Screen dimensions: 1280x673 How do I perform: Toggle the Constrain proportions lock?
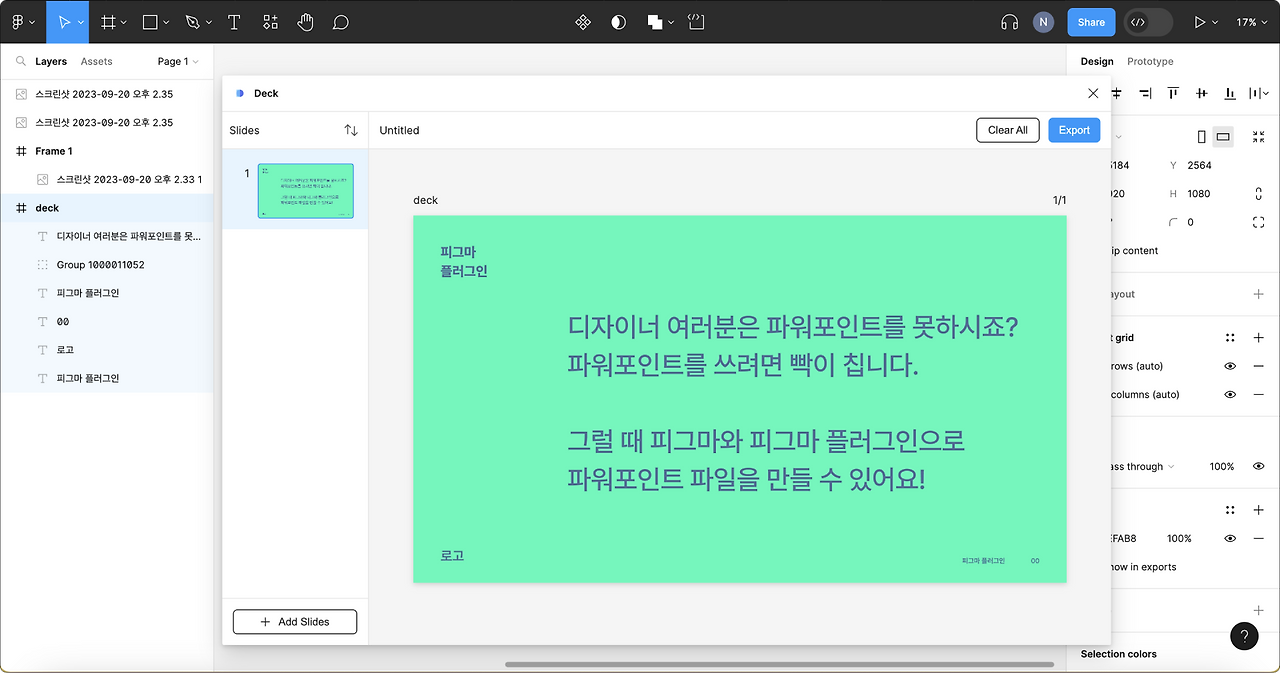(x=1258, y=193)
